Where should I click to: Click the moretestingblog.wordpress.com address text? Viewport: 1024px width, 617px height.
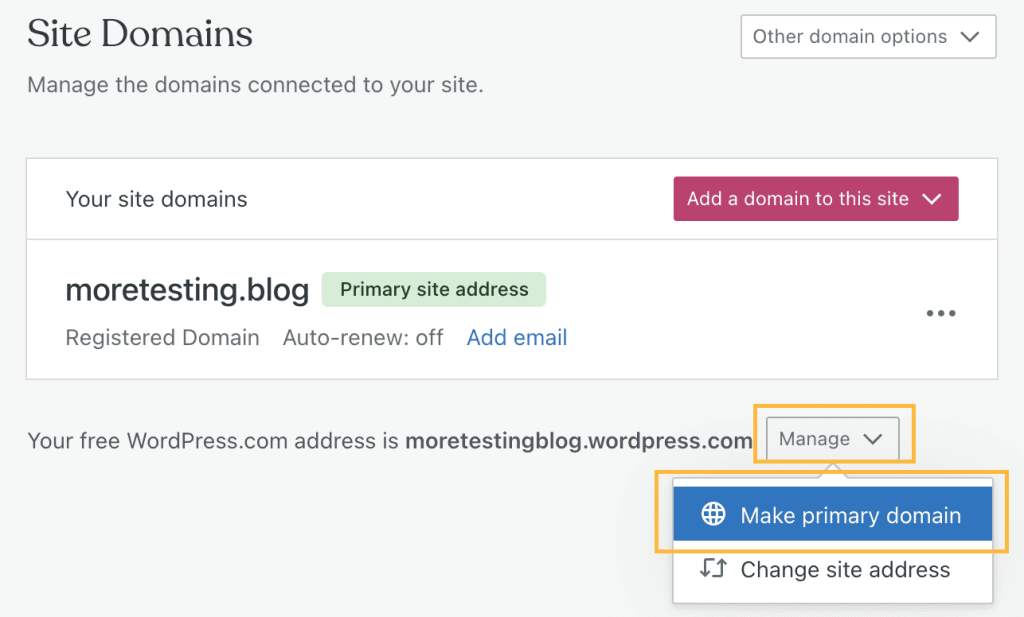(x=578, y=441)
